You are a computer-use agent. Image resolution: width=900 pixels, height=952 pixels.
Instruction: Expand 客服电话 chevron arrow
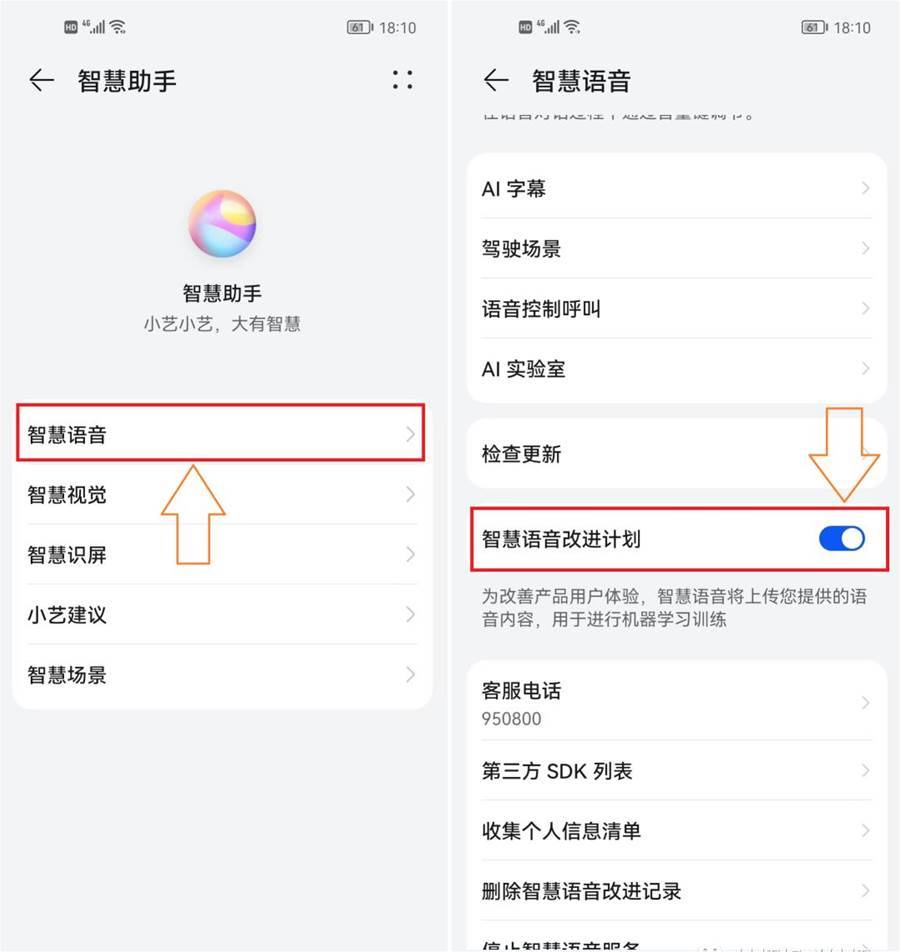tap(865, 703)
